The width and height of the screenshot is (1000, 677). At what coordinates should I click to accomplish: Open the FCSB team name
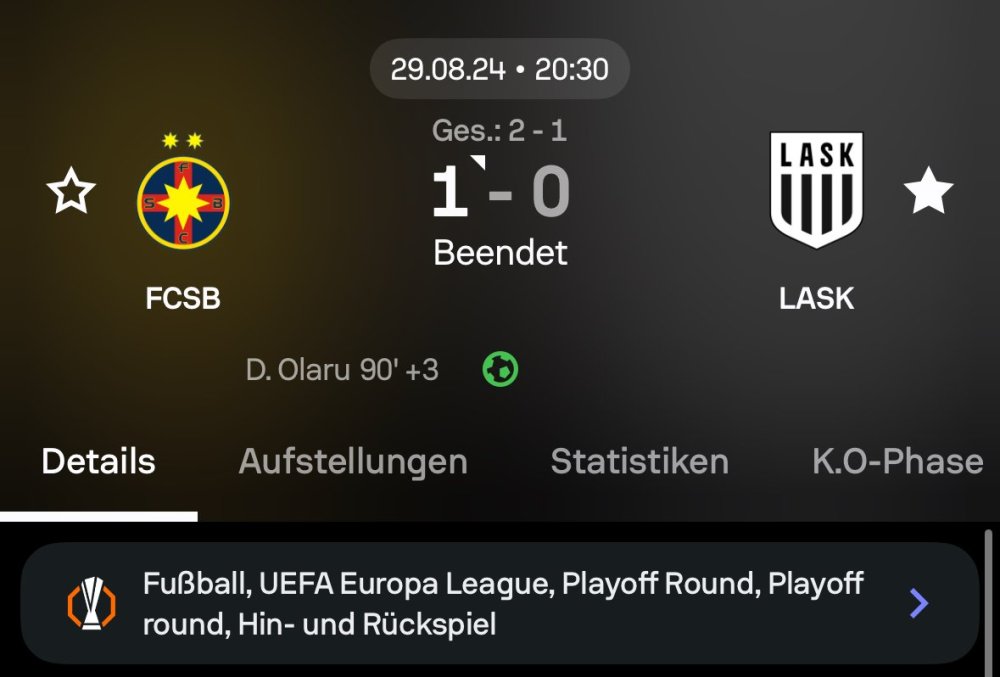[x=183, y=298]
